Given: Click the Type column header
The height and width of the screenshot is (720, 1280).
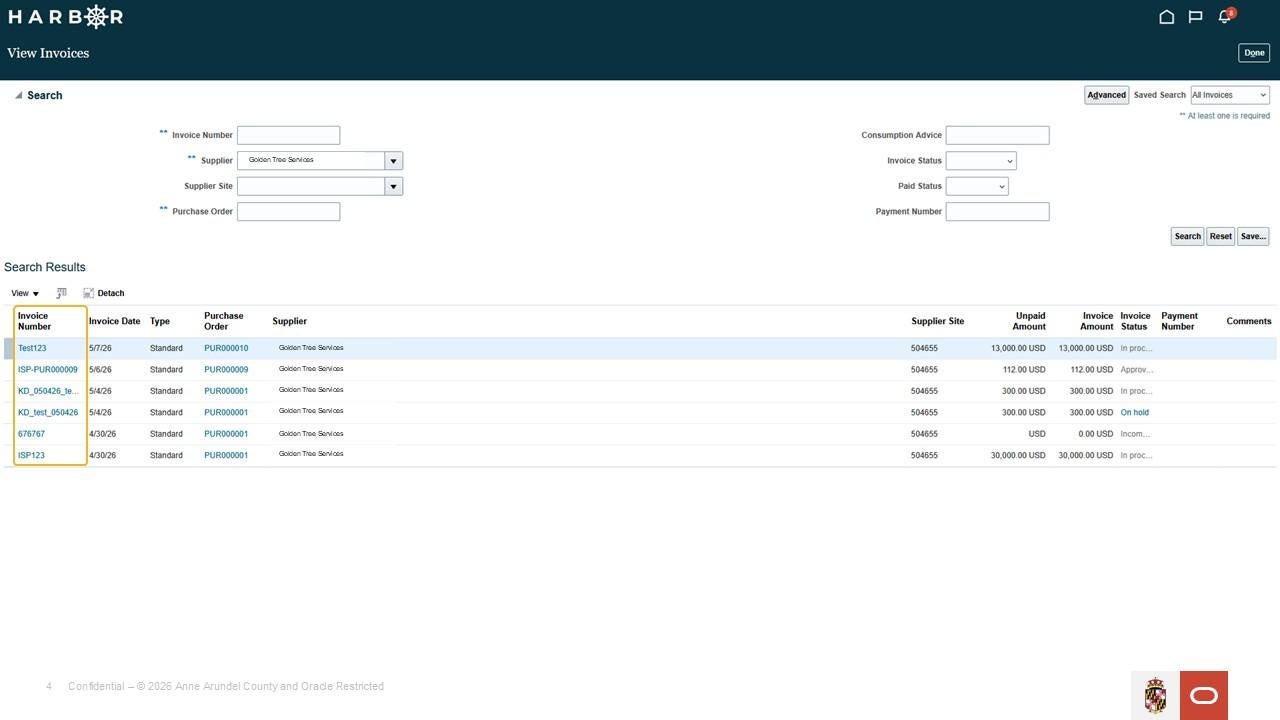Looking at the screenshot, I should pos(160,321).
